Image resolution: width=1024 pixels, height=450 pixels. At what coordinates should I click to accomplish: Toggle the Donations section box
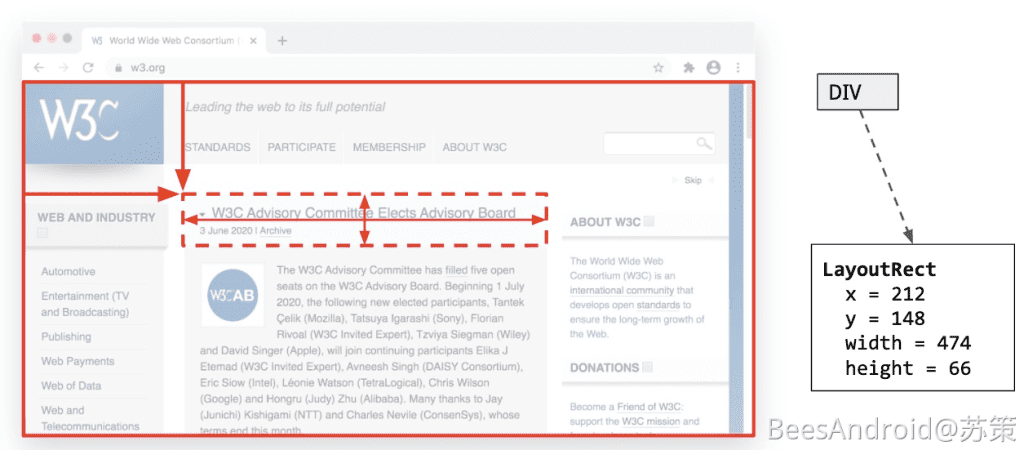649,368
